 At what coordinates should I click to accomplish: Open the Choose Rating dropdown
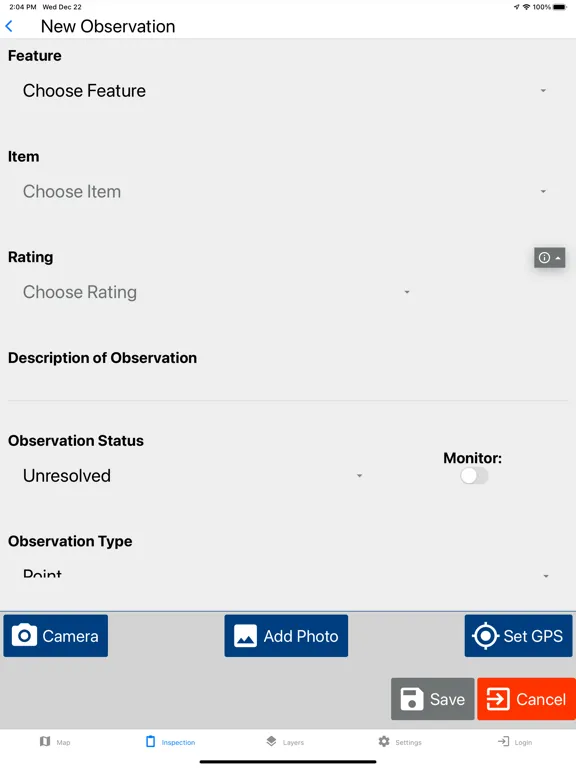pos(216,292)
